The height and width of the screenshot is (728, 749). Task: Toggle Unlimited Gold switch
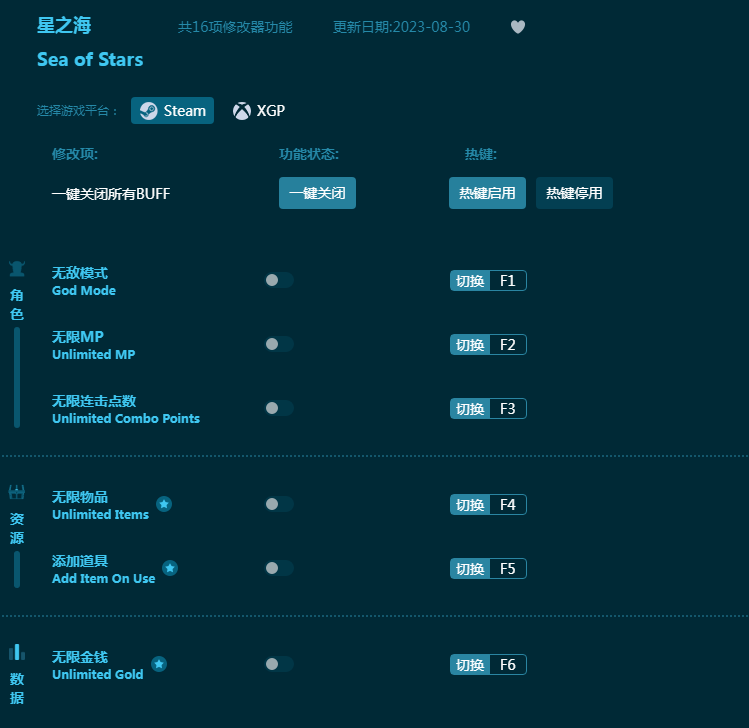[x=279, y=664]
